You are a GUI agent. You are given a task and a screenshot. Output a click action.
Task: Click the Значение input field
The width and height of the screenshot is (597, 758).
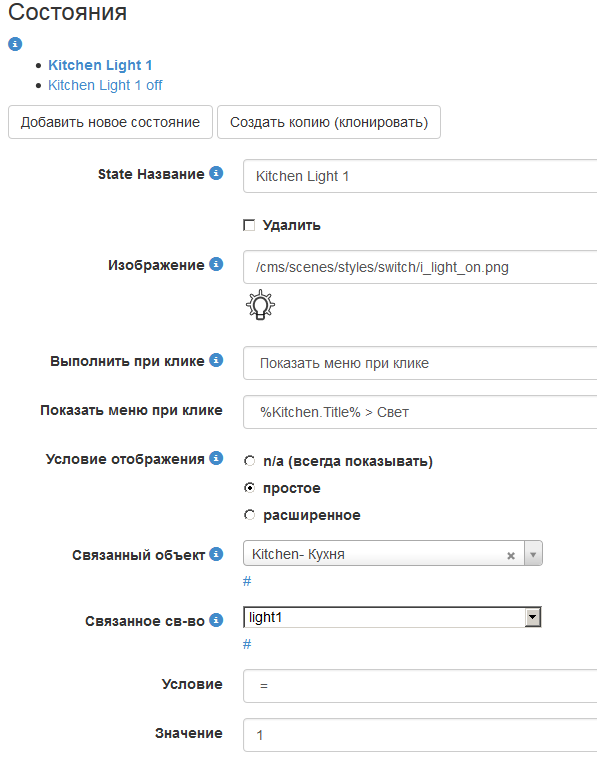click(420, 735)
